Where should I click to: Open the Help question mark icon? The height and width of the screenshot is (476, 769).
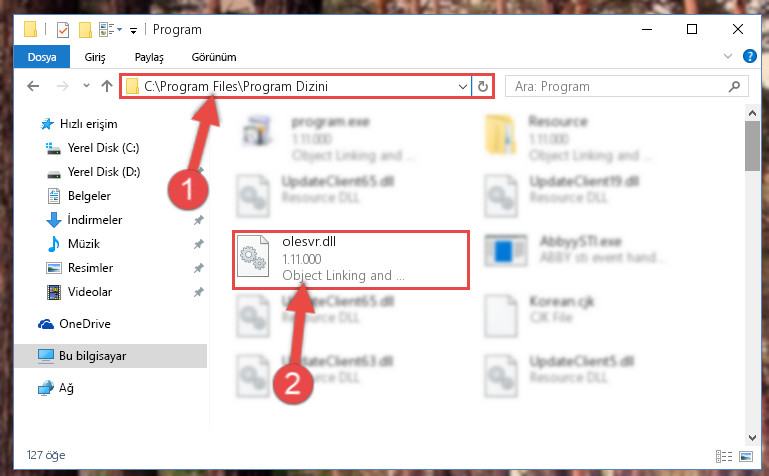749,56
